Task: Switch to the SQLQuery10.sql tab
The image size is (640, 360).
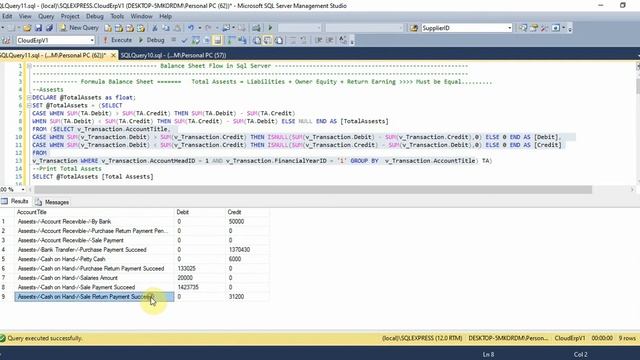Action: (x=173, y=55)
